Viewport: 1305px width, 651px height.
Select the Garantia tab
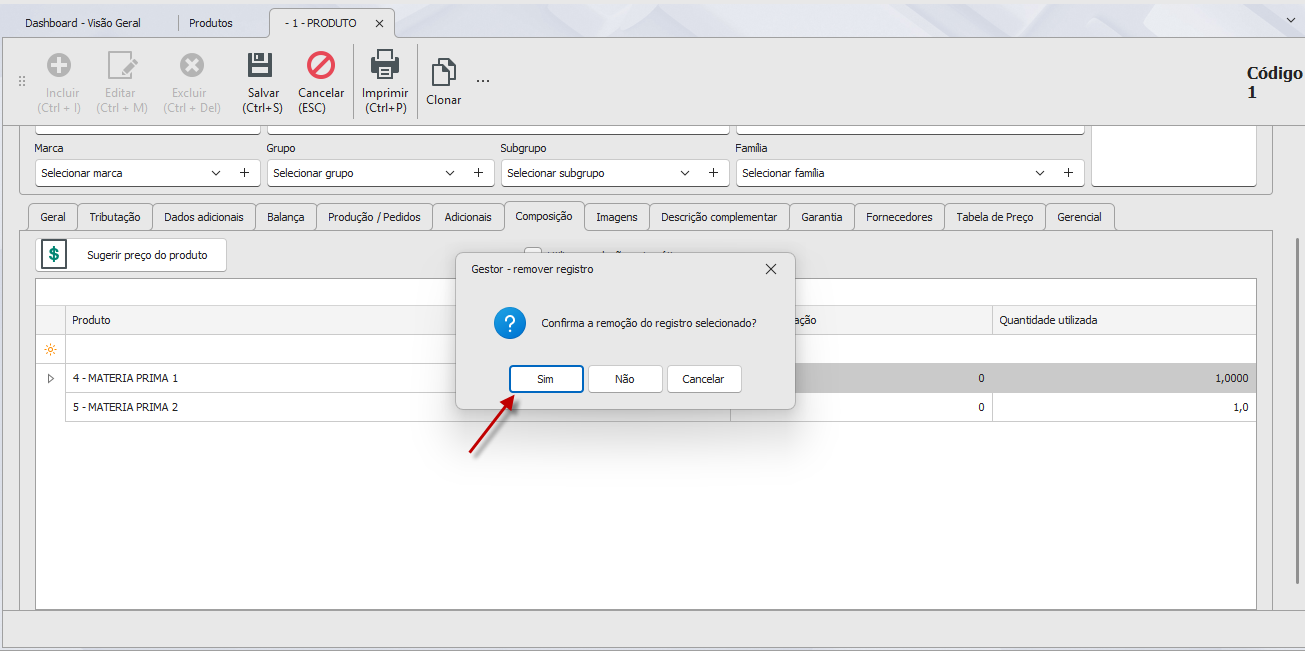[x=822, y=217]
